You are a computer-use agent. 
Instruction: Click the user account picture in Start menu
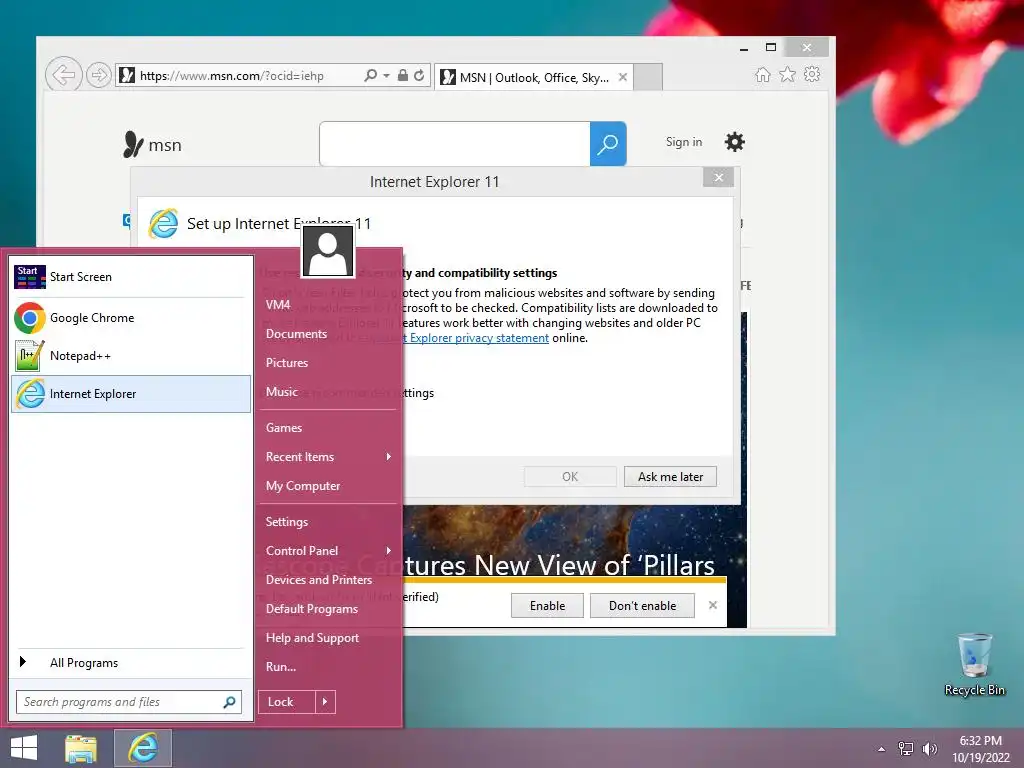(x=328, y=251)
